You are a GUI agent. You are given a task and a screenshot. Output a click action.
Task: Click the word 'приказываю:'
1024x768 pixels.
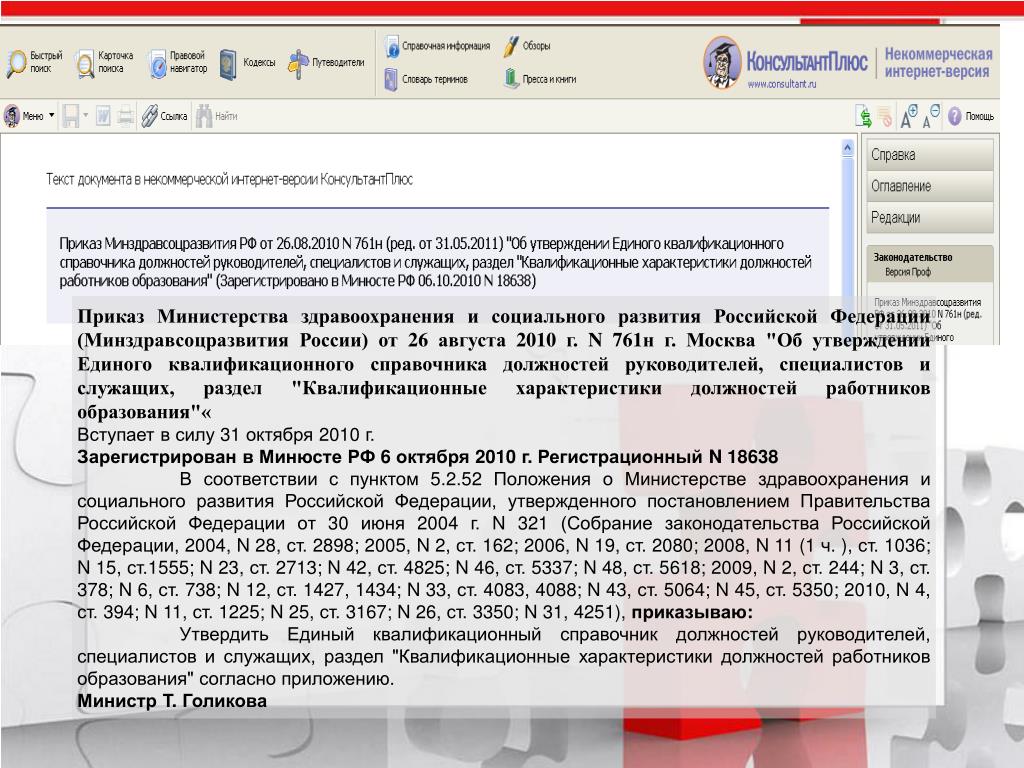[692, 613]
